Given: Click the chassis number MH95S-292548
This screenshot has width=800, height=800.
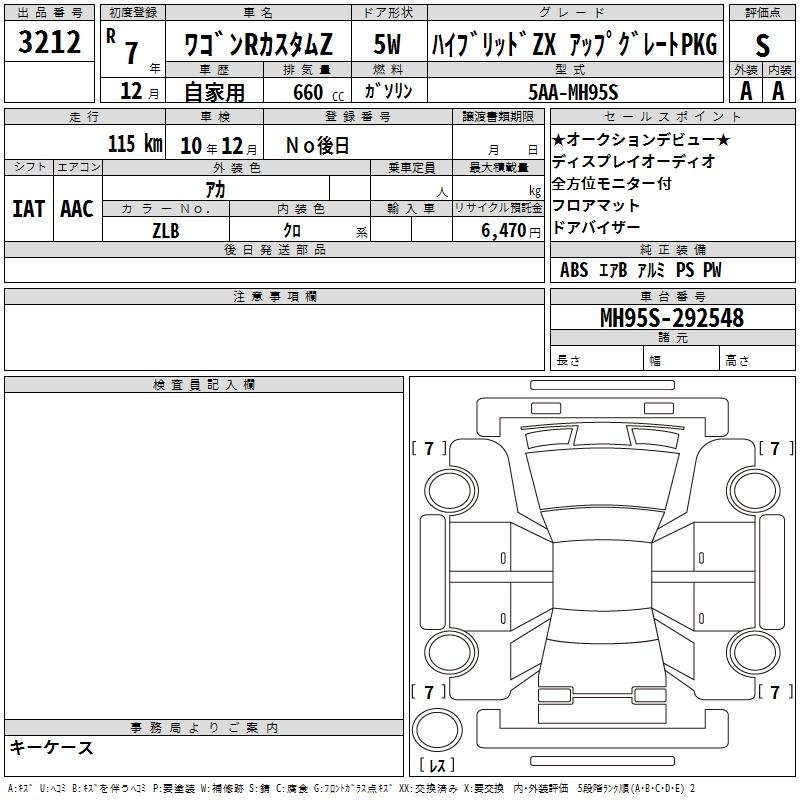Looking at the screenshot, I should 671,318.
